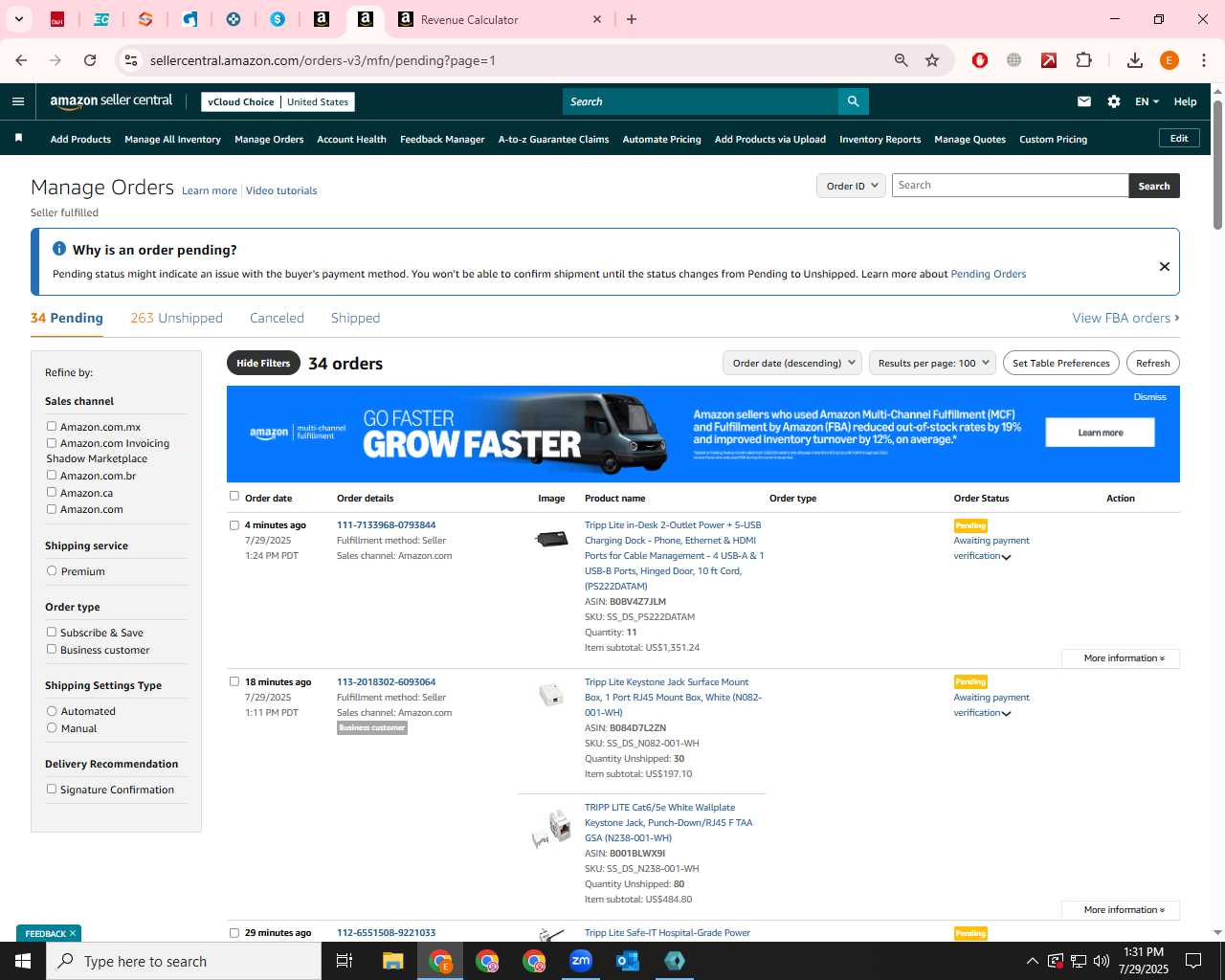Click the bookmark flag icon in nav bar

[18, 139]
